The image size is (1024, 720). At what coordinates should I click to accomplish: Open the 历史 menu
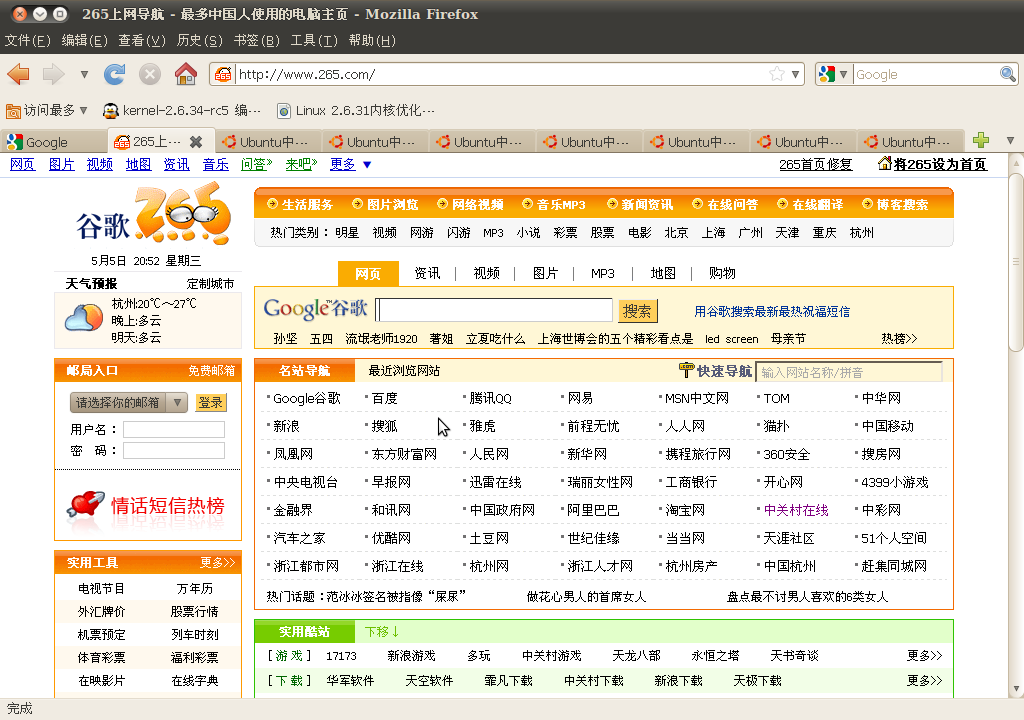199,41
